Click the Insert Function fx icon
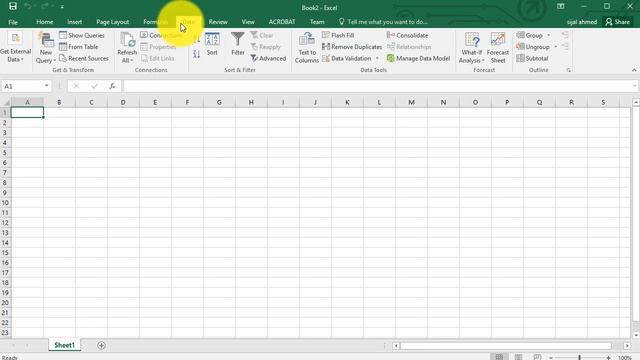Viewport: 640px width, 360px height. click(x=112, y=86)
